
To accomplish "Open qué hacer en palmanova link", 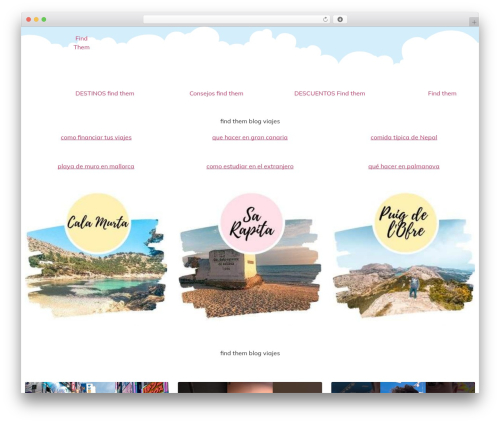I will [x=404, y=166].
